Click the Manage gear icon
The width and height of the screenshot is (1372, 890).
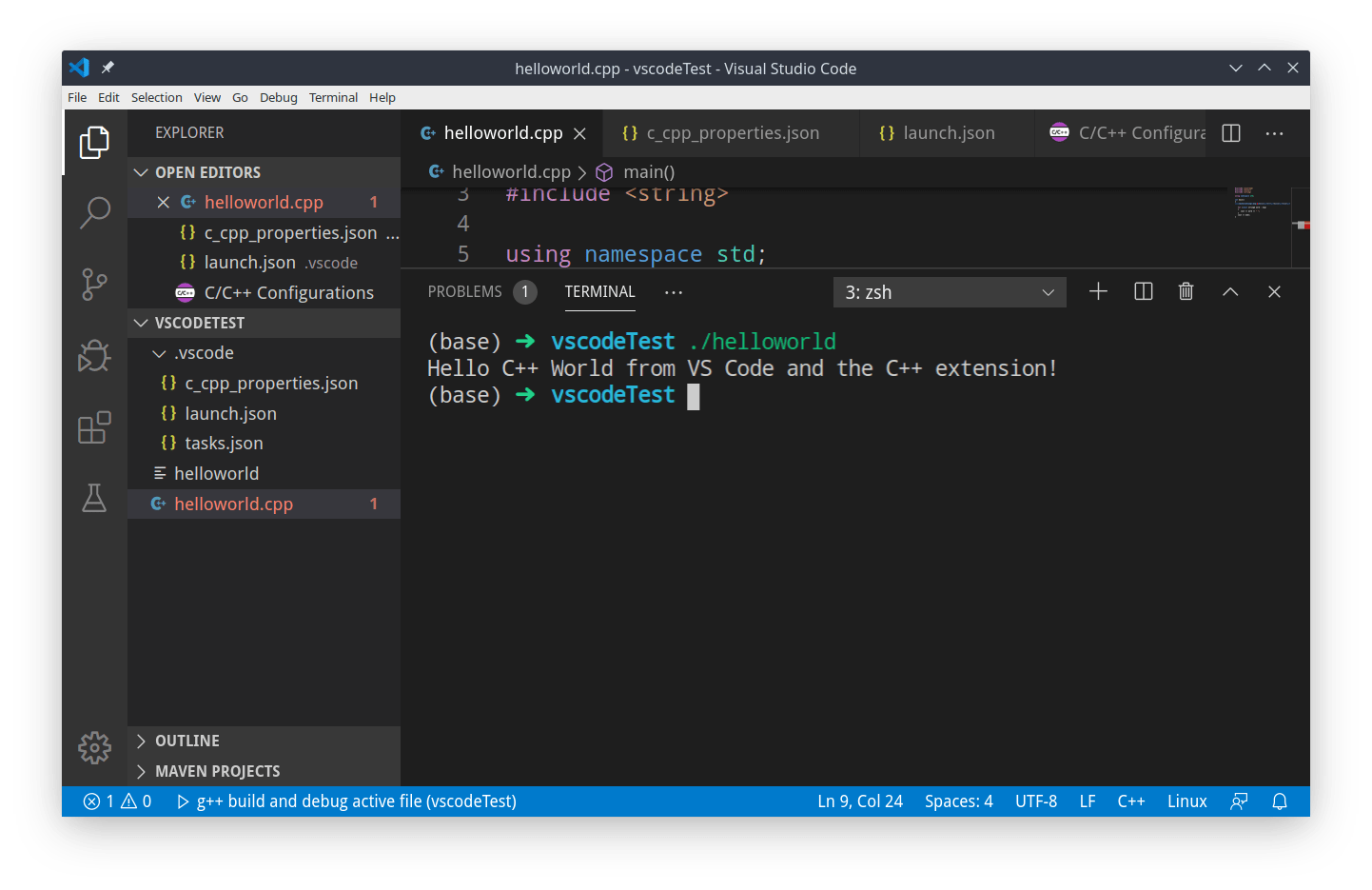[x=94, y=748]
